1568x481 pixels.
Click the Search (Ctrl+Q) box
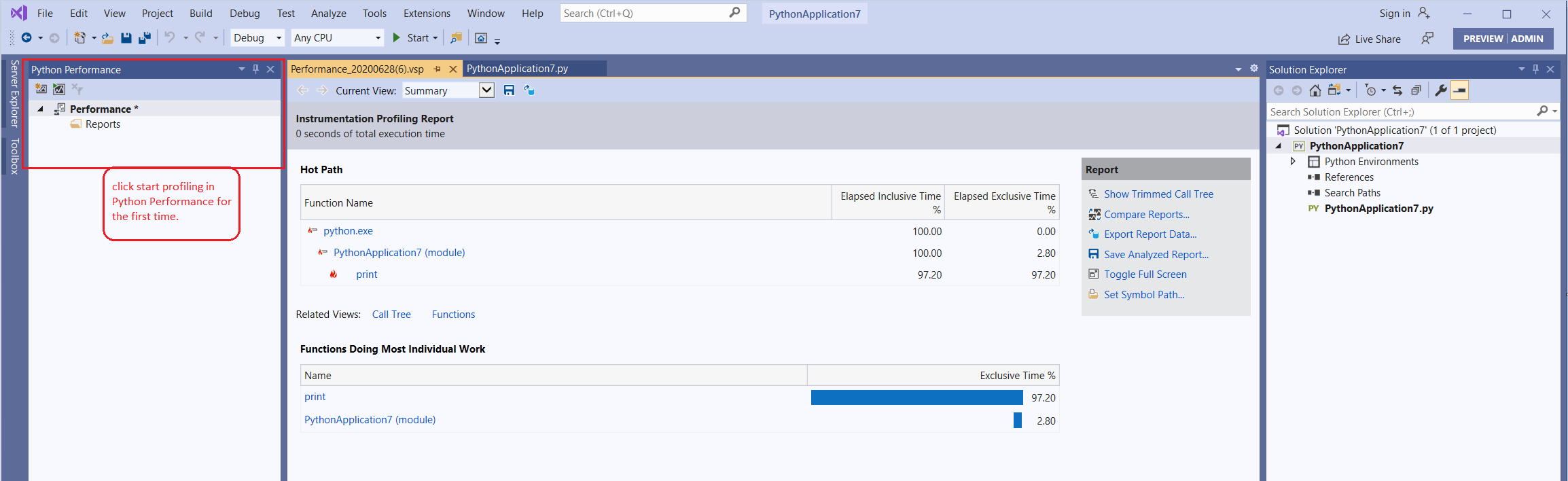click(x=653, y=14)
